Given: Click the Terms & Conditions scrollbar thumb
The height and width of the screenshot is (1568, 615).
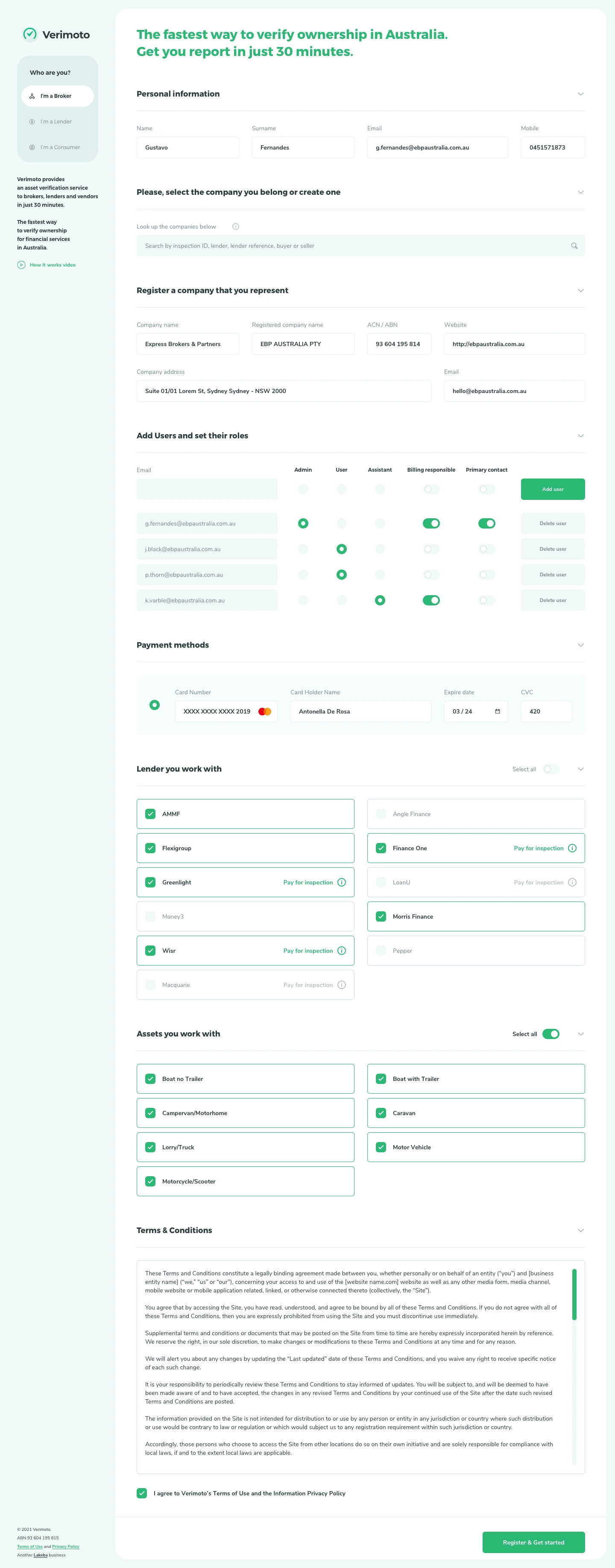Looking at the screenshot, I should pos(574,1294).
